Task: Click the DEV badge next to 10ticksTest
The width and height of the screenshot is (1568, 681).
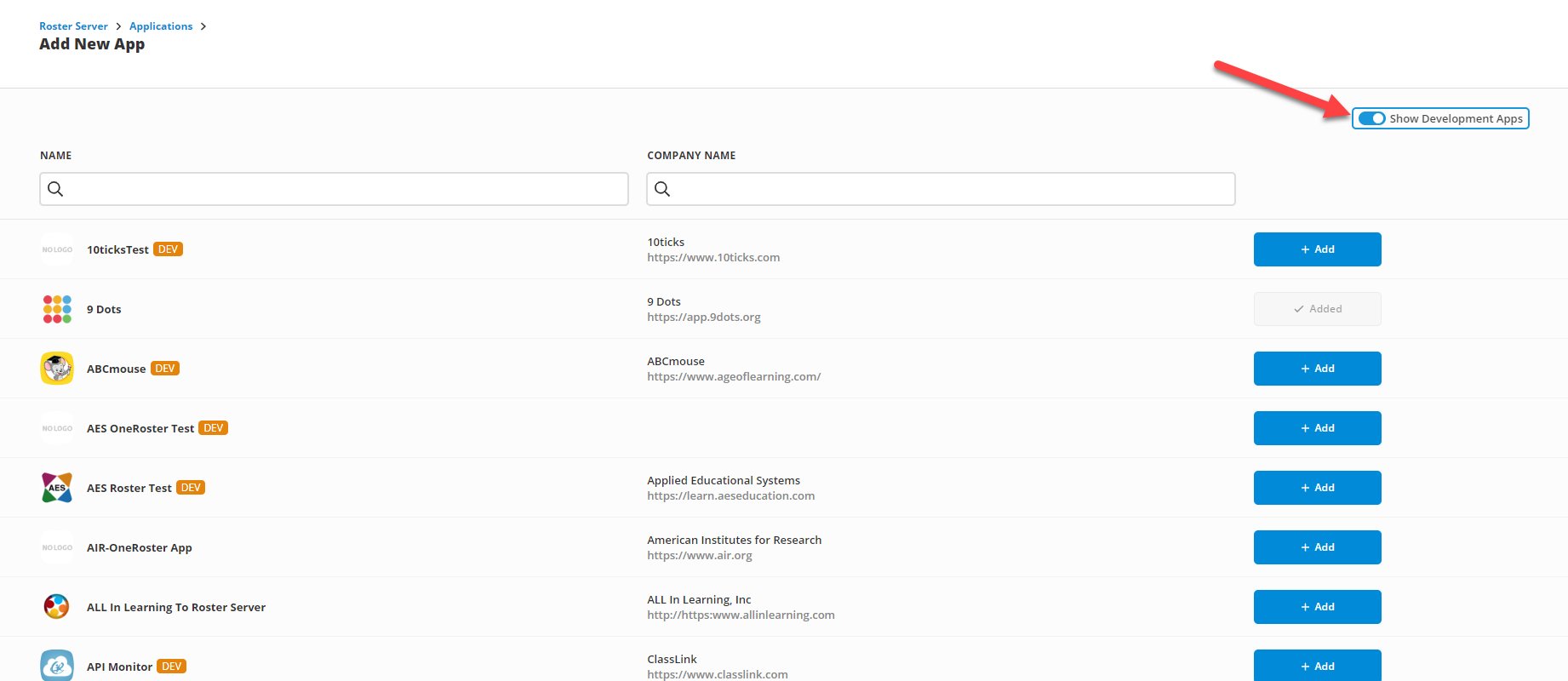Action: (x=169, y=249)
